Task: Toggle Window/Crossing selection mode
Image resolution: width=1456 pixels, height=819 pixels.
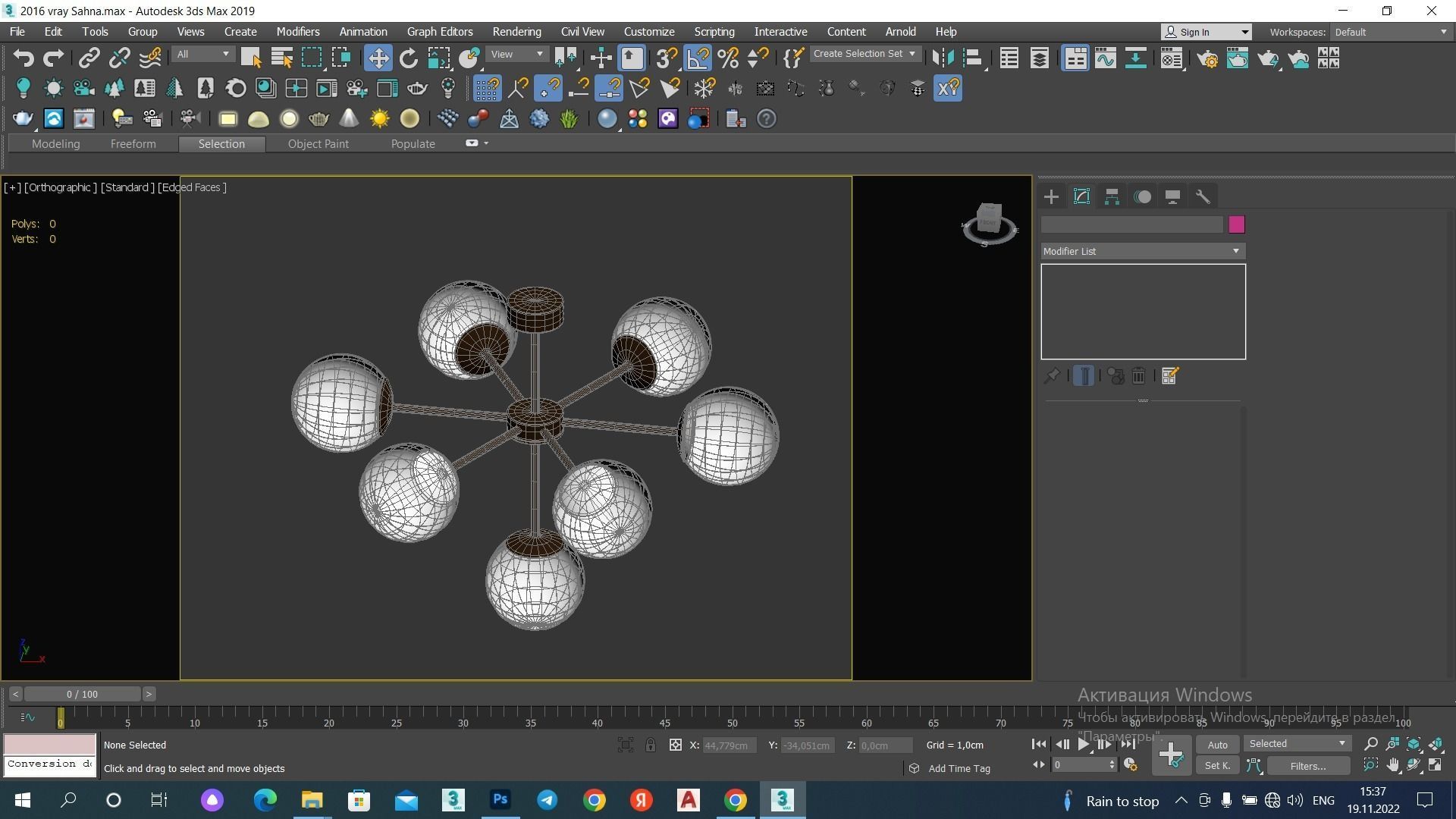Action: pos(342,58)
